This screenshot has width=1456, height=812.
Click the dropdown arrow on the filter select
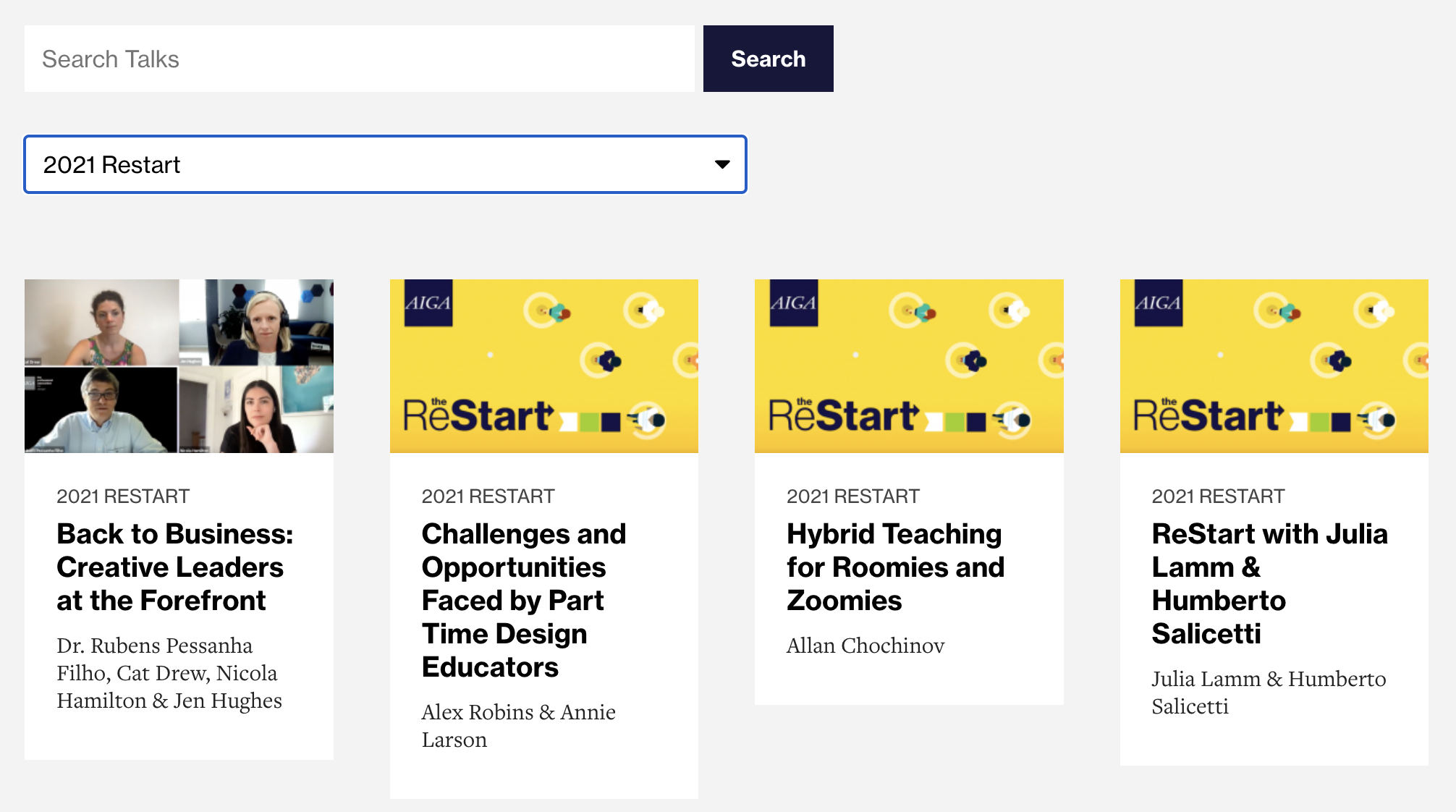click(721, 164)
